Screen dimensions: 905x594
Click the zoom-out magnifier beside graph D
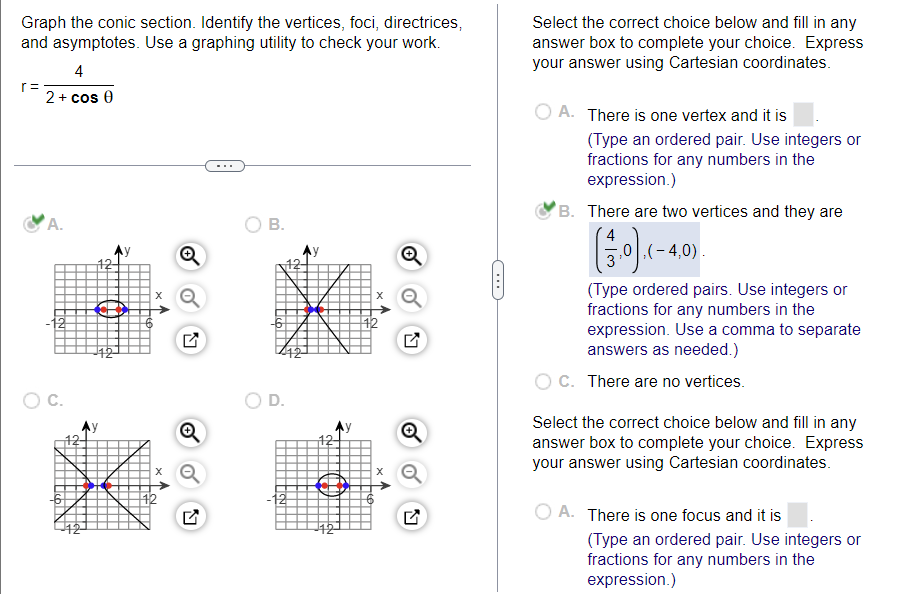click(x=410, y=473)
